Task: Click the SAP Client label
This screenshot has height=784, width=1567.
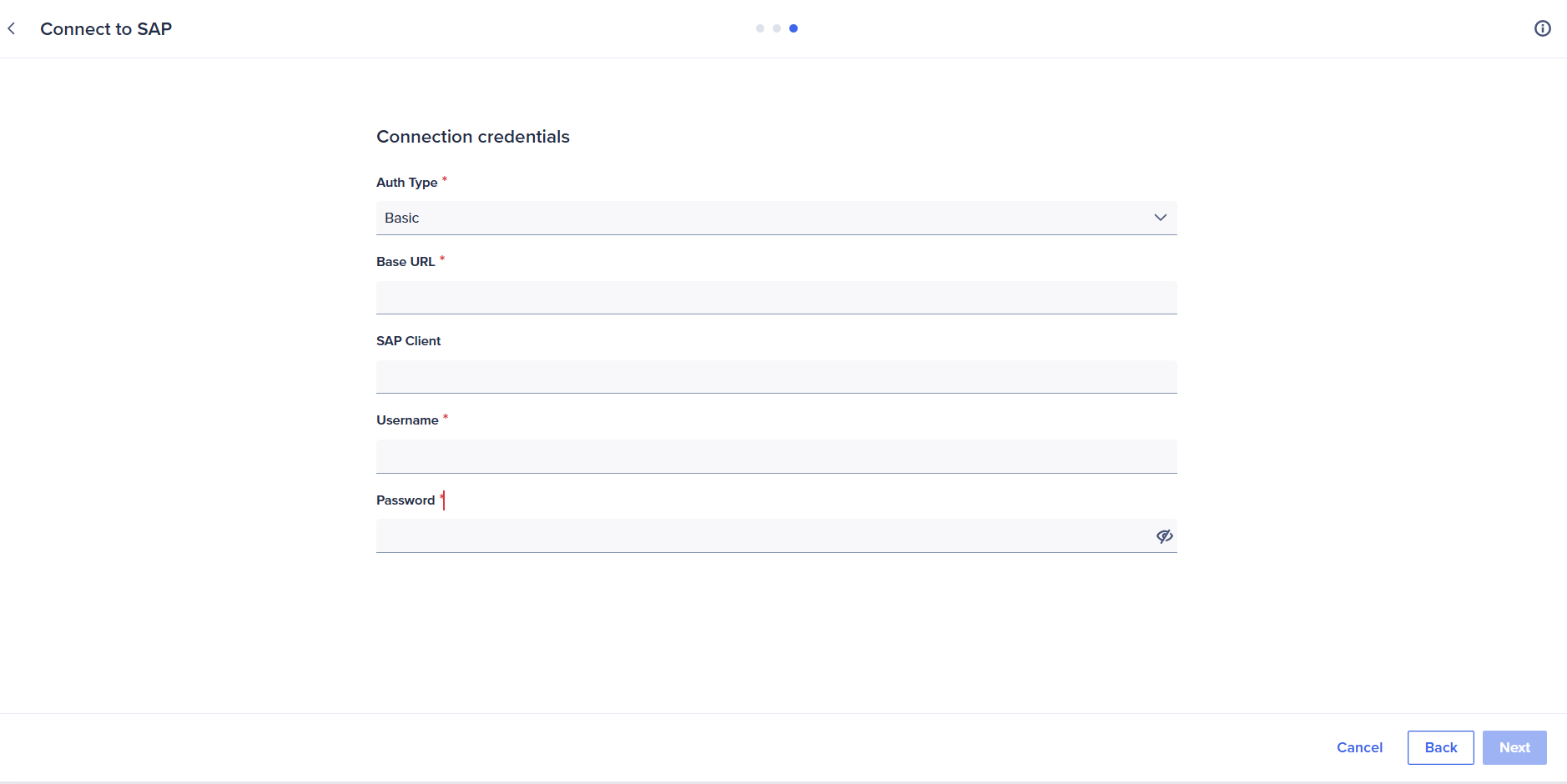Action: coord(408,341)
